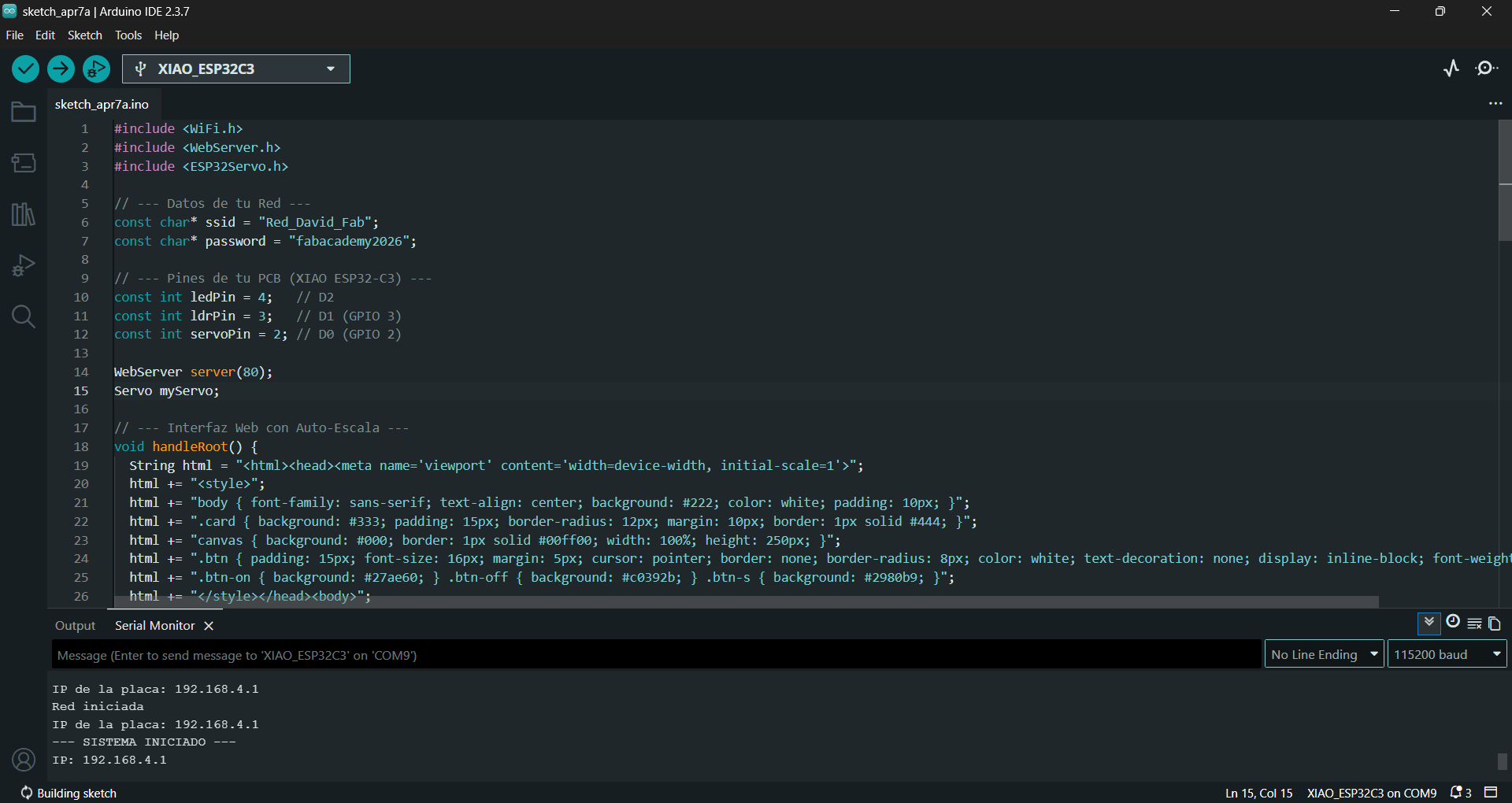The image size is (1512, 803).
Task: Open the Boards Manager sidebar icon
Action: tap(24, 163)
